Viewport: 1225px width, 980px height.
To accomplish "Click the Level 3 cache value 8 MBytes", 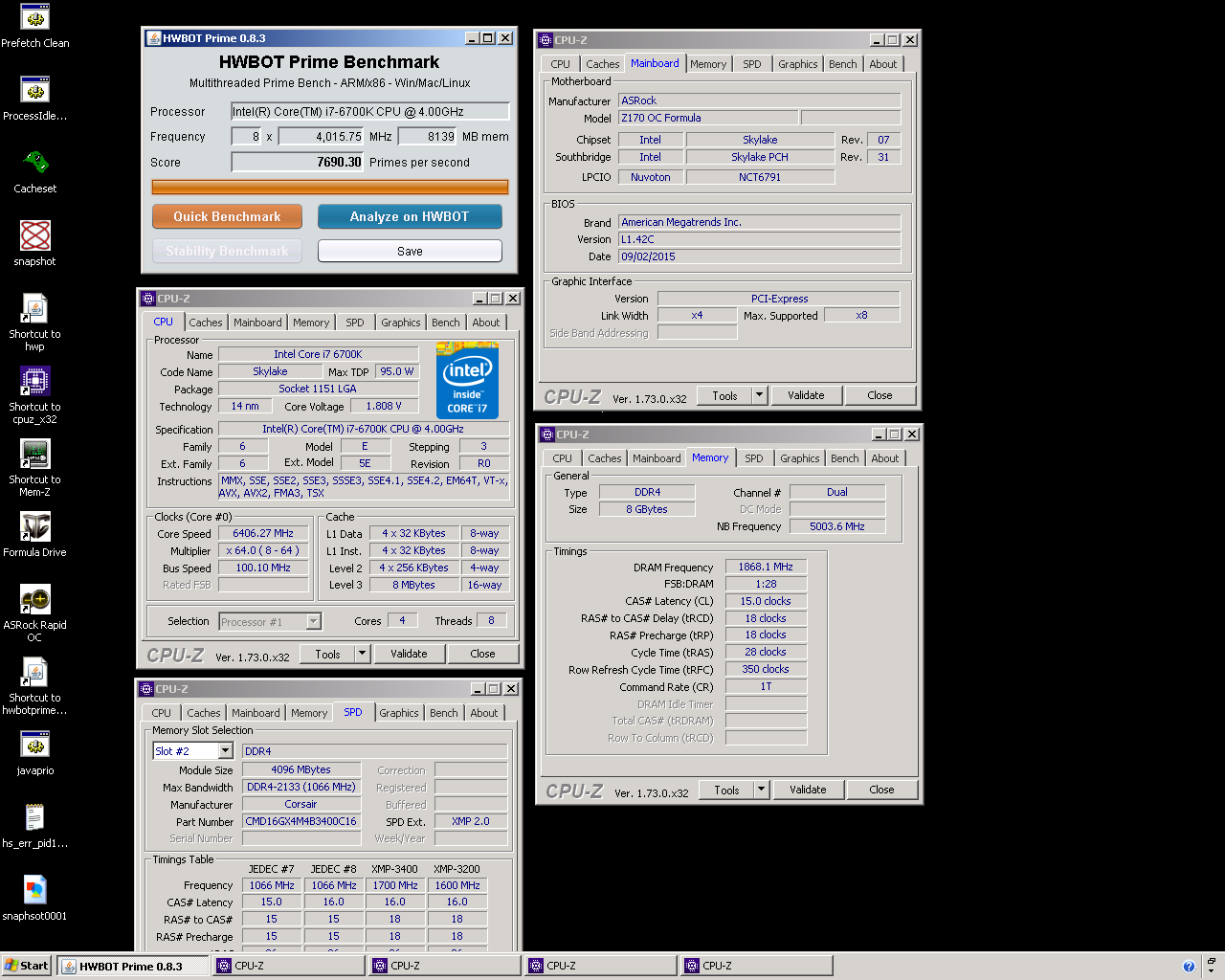I will pyautogui.click(x=413, y=586).
